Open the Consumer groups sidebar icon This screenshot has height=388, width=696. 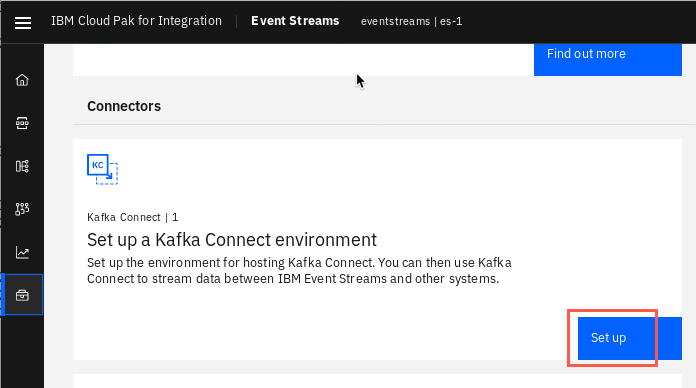tap(22, 209)
